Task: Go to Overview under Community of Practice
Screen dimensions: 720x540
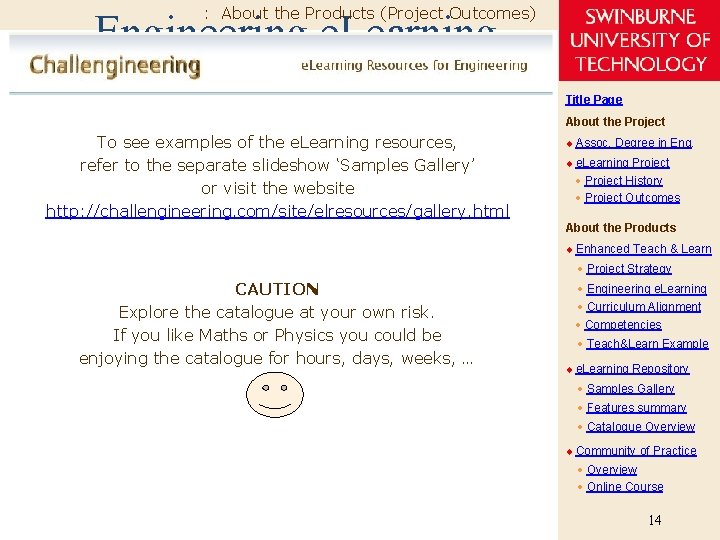Action: [x=612, y=470]
